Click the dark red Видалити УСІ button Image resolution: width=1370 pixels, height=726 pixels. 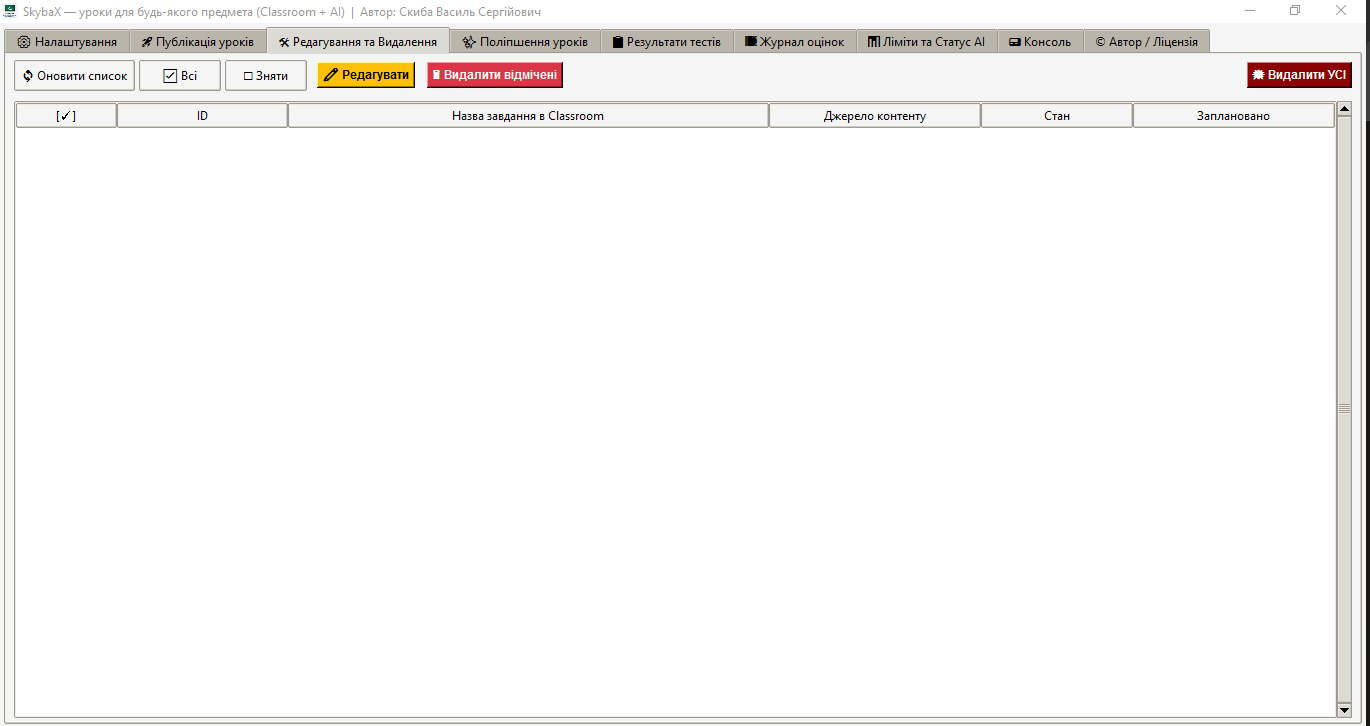coord(1299,75)
